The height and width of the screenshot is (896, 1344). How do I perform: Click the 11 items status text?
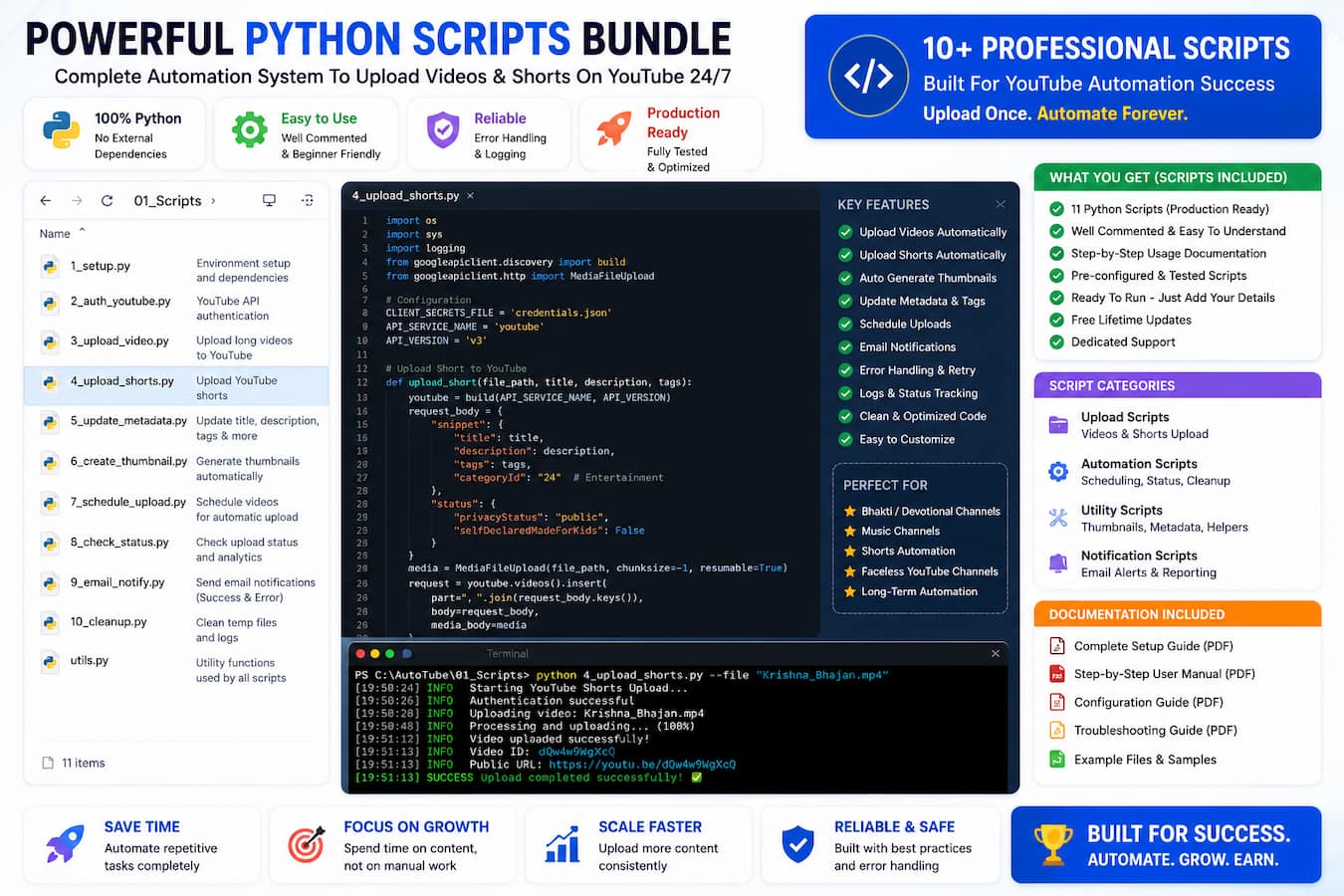[83, 763]
